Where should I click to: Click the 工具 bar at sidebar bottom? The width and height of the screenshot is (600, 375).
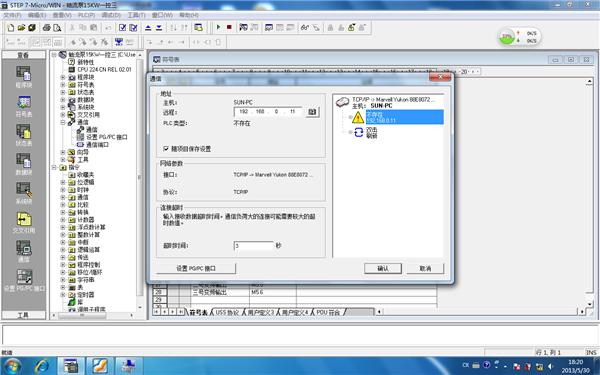(x=23, y=315)
